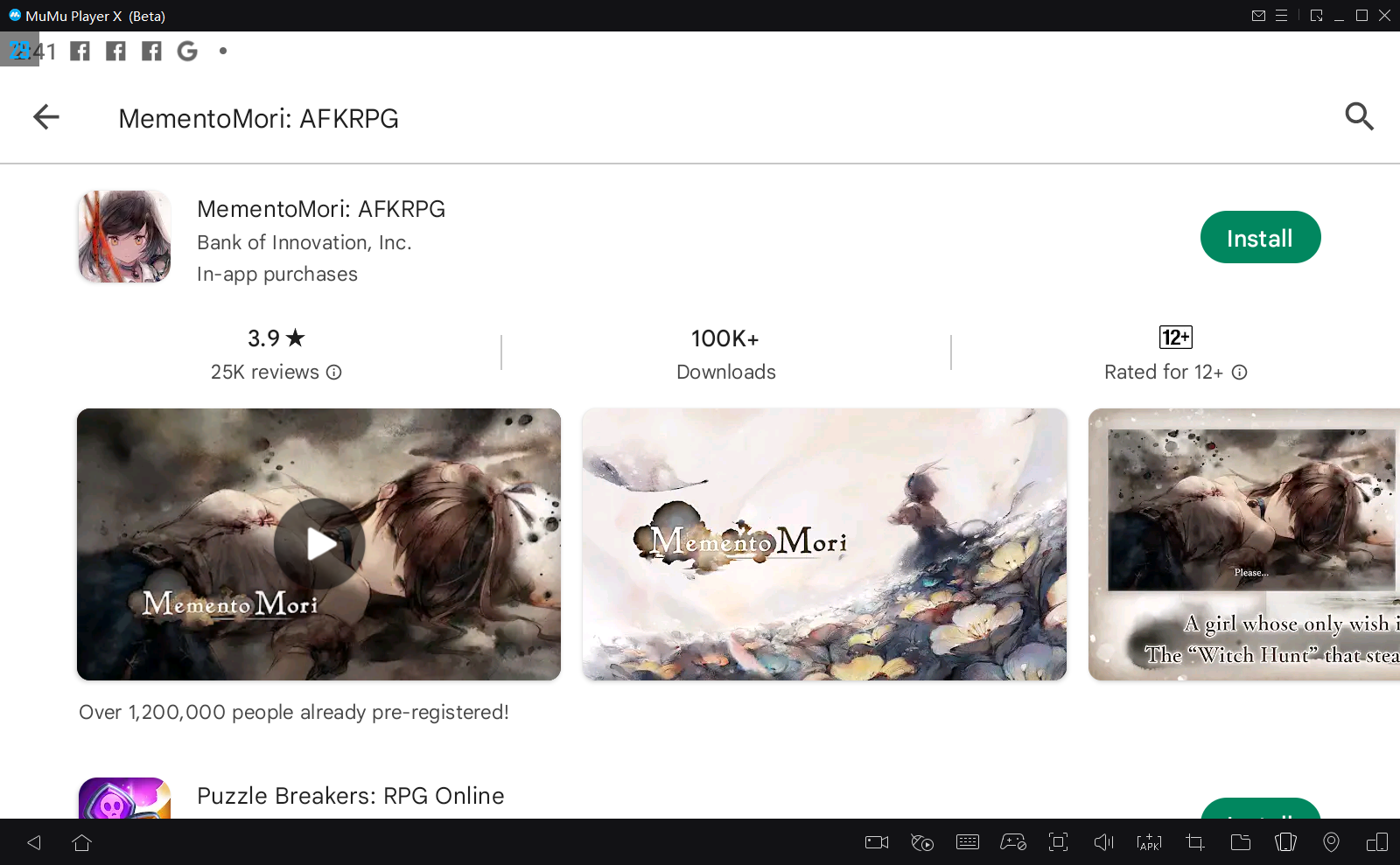Open gamepad mapping settings
Image resolution: width=1400 pixels, height=865 pixels.
(1013, 842)
